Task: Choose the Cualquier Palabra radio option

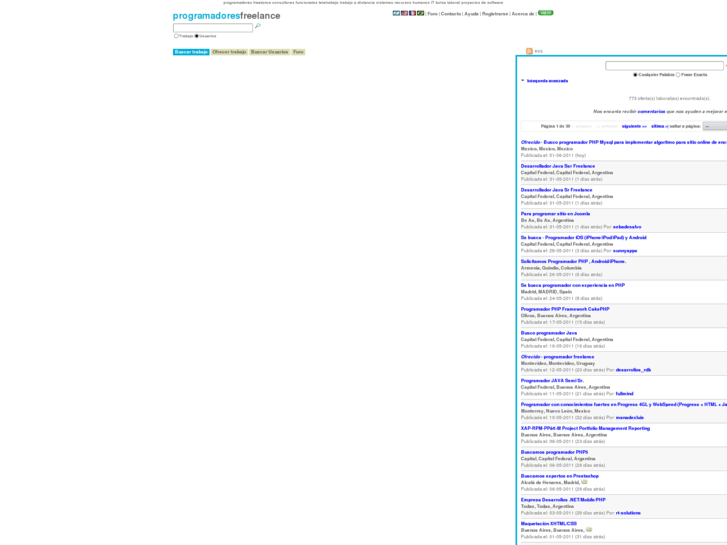Action: (635, 75)
